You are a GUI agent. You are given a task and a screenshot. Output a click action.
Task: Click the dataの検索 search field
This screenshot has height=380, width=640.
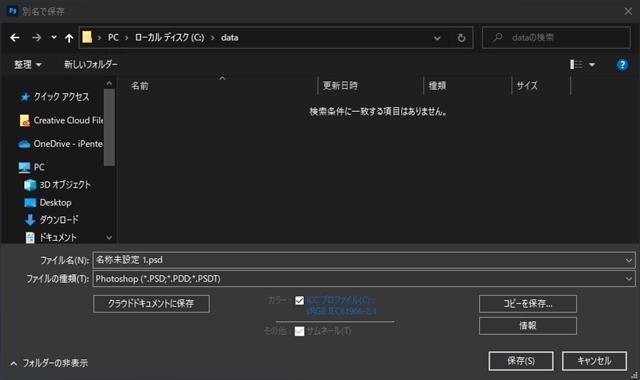point(556,38)
